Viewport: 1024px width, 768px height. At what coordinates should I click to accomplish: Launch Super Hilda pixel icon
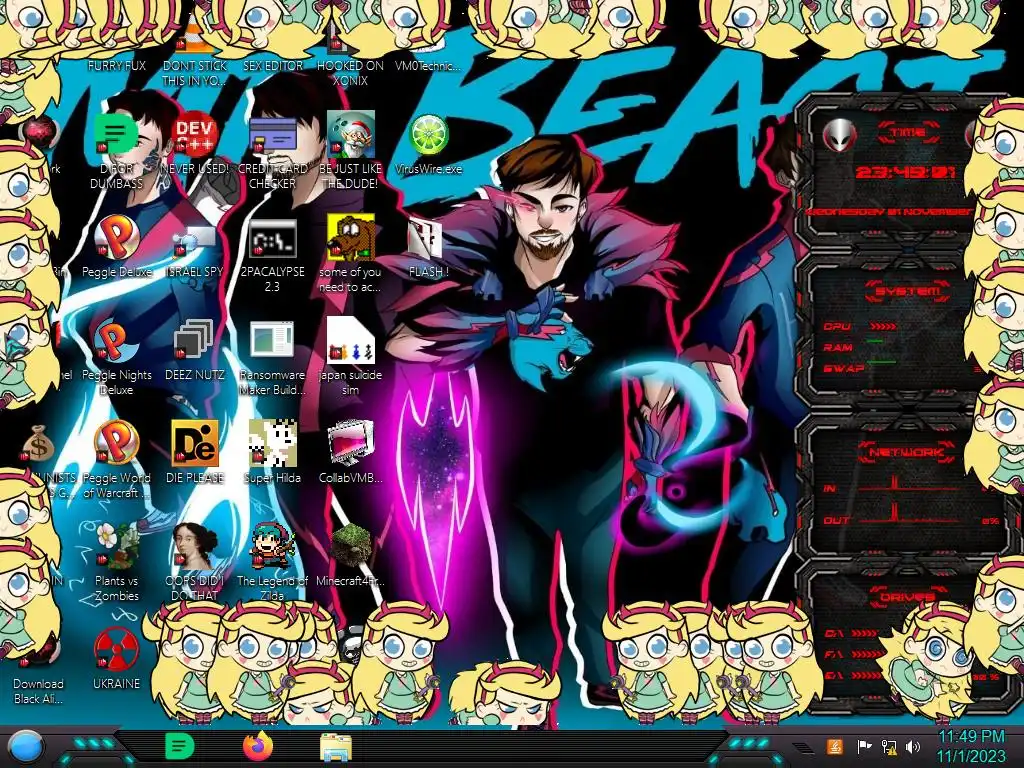(x=272, y=444)
